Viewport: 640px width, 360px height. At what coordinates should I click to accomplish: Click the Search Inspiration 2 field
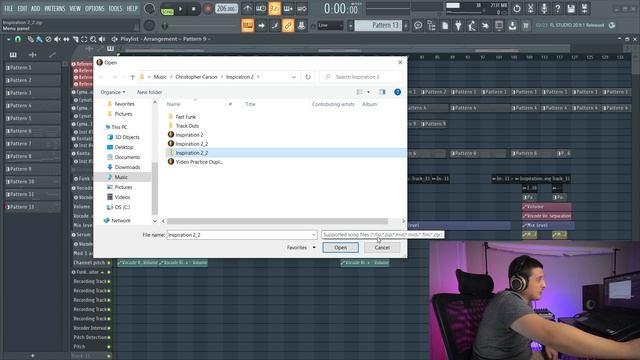pyautogui.click(x=361, y=77)
